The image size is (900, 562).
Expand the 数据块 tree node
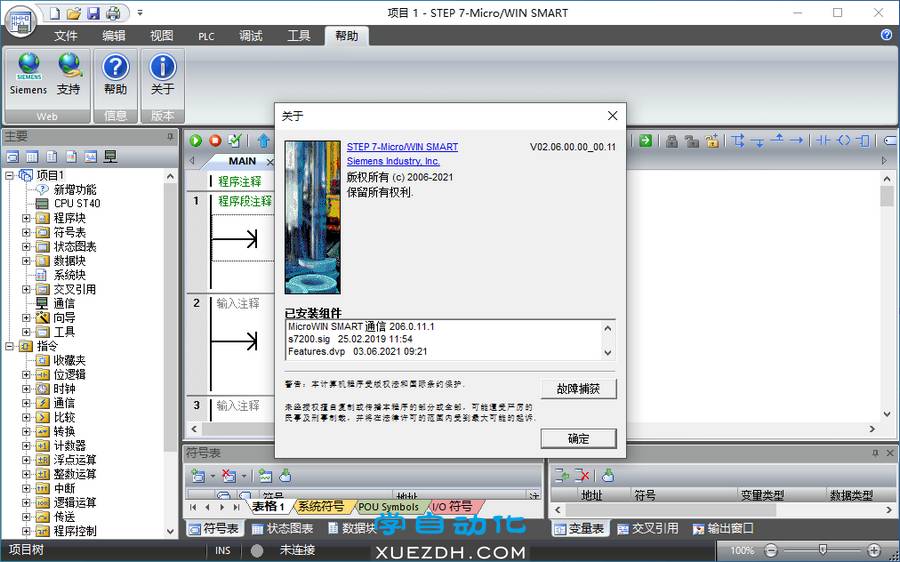coord(26,261)
